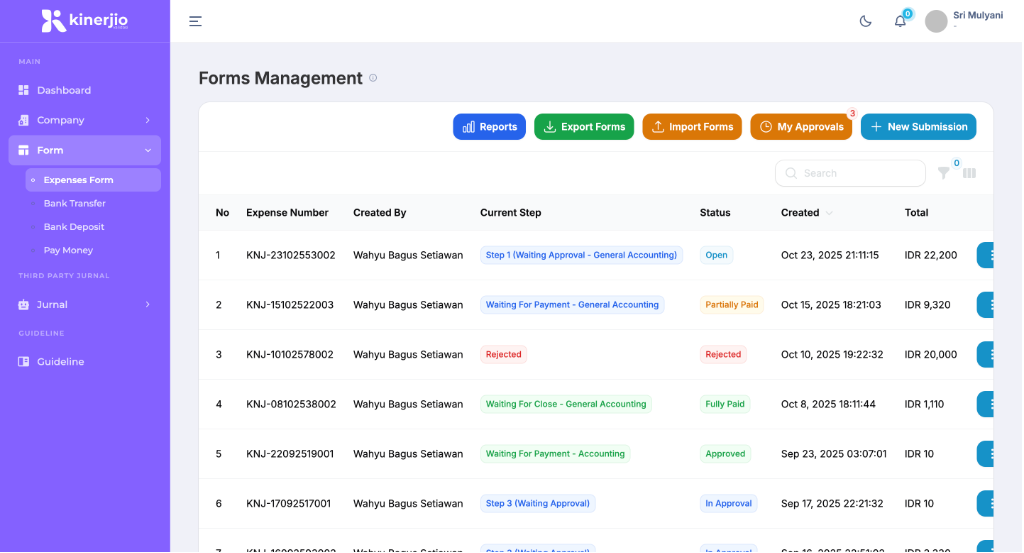1024x553 pixels.
Task: Toggle the hamburger sidebar menu icon
Action: (195, 21)
